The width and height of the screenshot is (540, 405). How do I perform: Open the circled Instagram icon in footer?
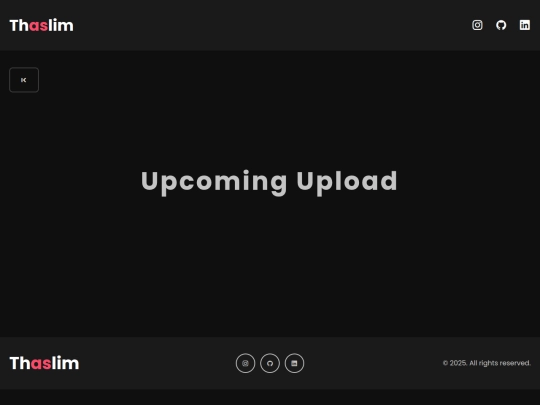pos(245,363)
